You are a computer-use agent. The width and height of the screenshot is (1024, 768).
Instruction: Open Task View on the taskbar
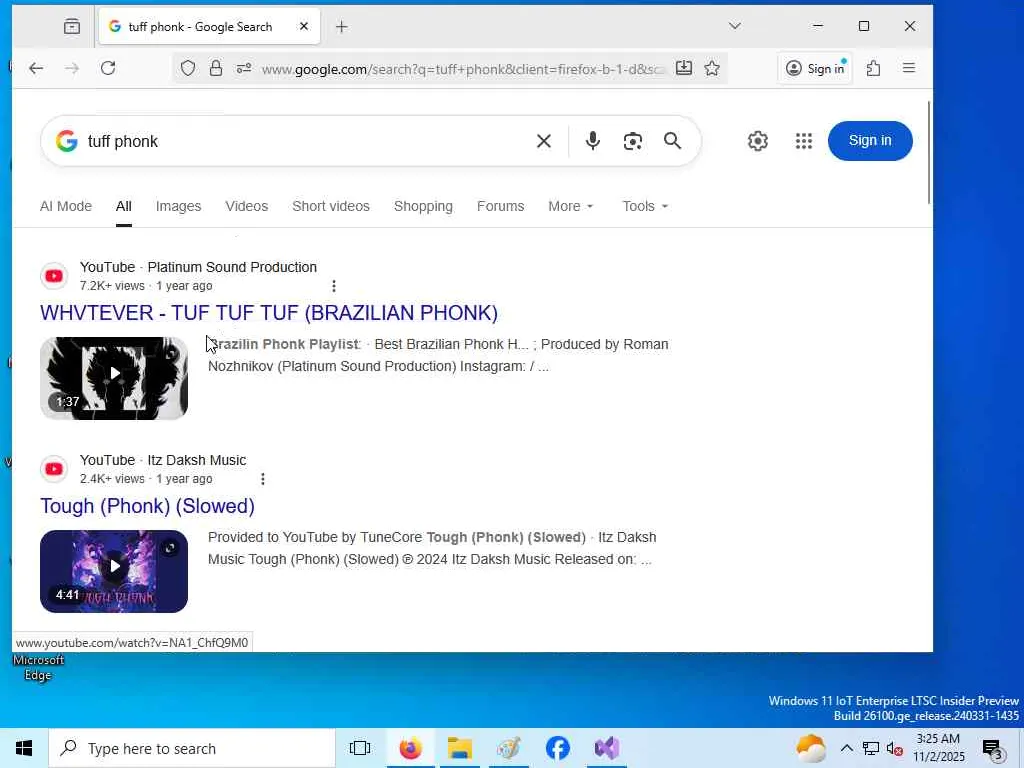(x=360, y=748)
